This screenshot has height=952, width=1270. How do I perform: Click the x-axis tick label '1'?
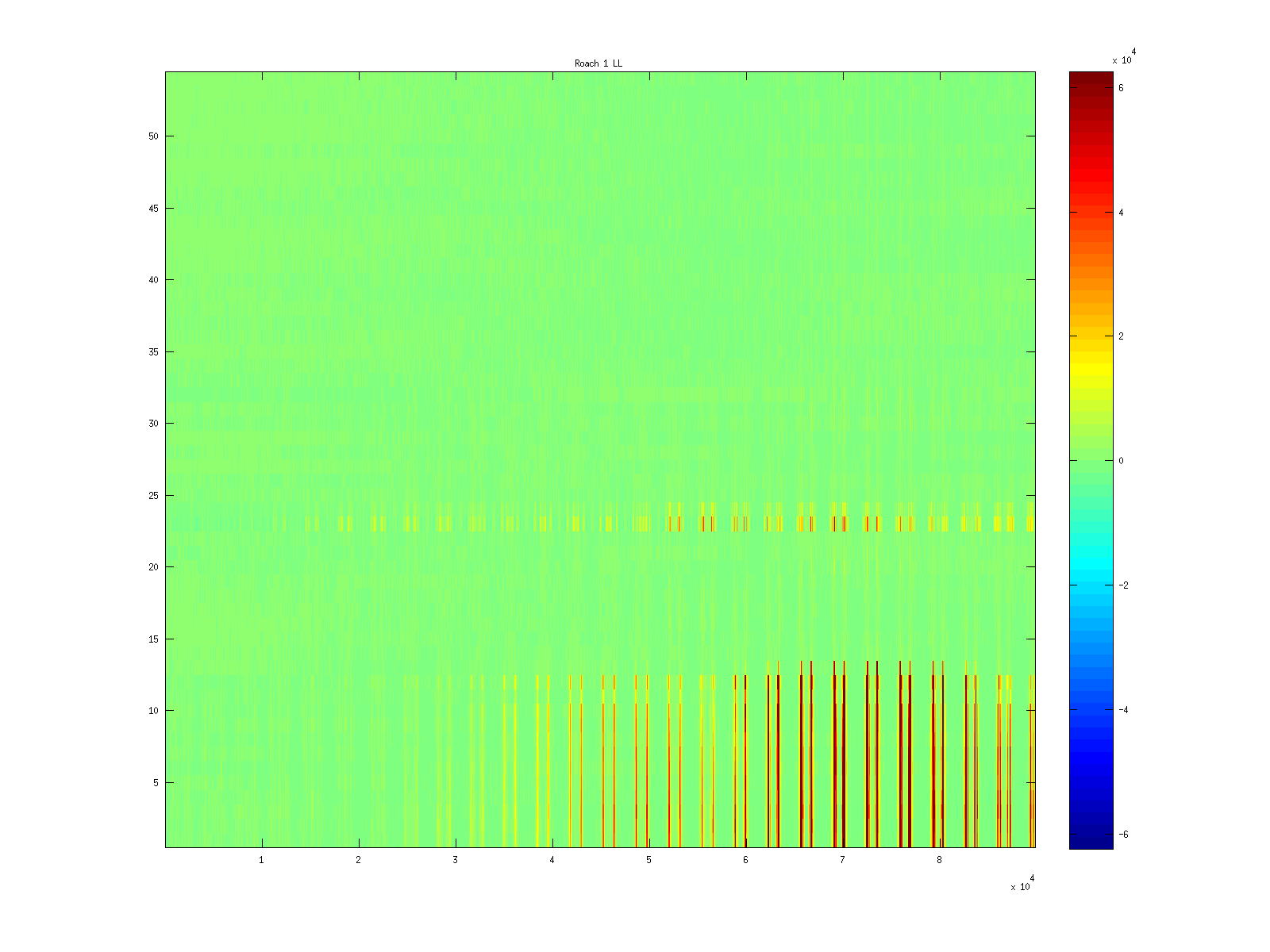click(x=261, y=861)
